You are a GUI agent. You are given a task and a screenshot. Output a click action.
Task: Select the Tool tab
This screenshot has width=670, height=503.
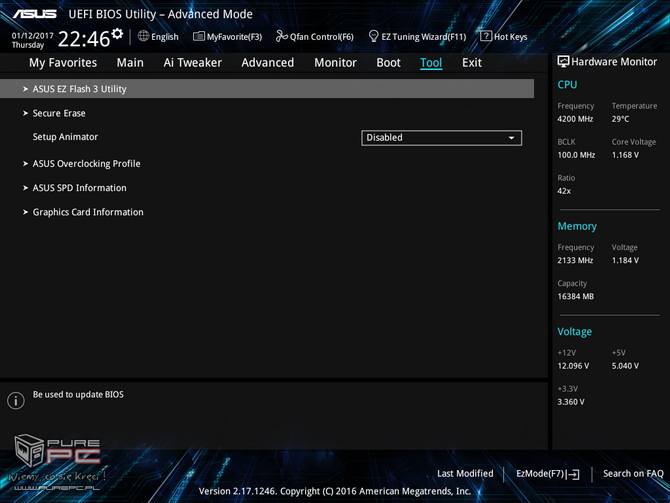pos(431,63)
